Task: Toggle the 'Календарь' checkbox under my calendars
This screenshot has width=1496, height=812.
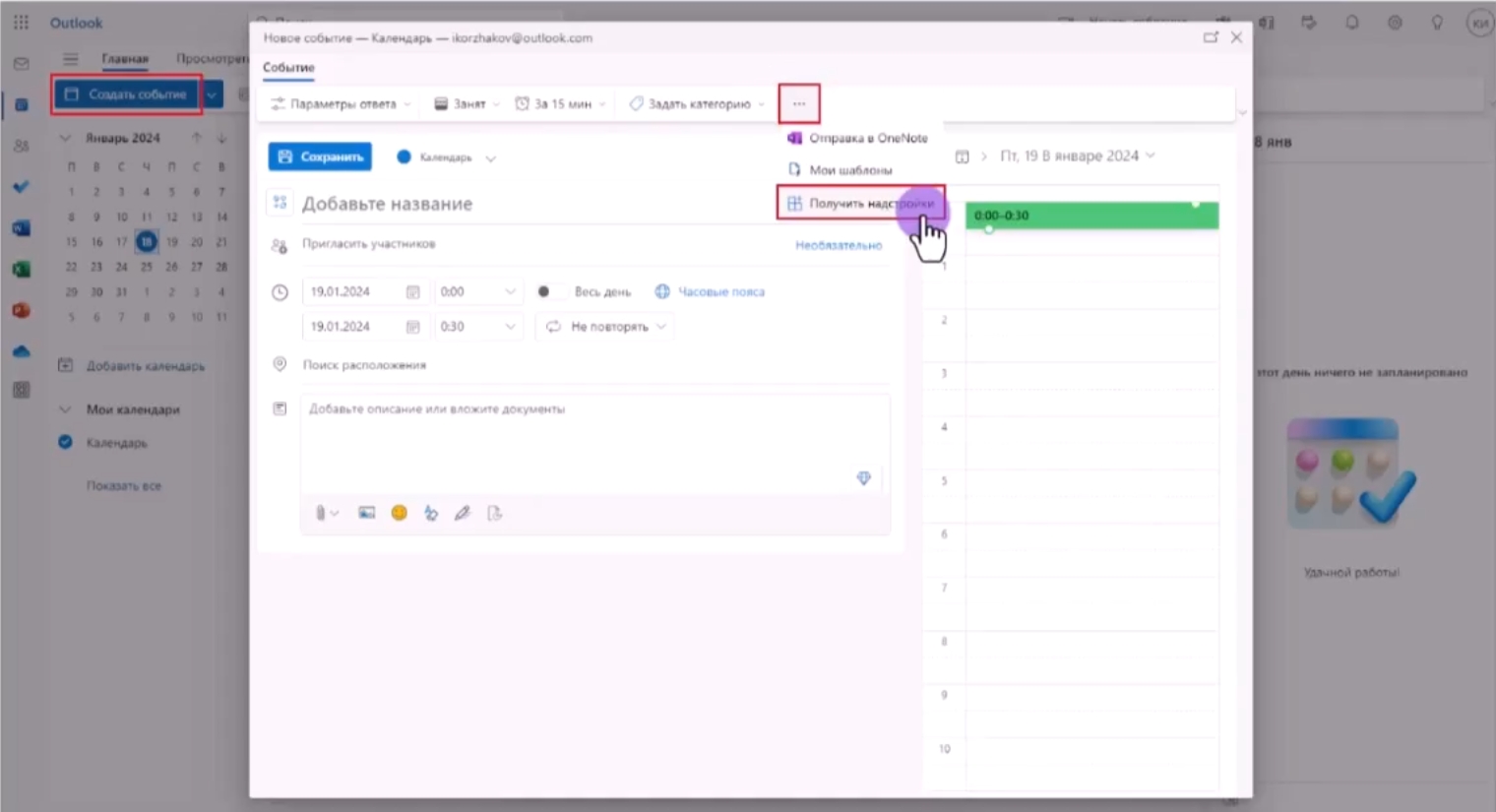Action: (65, 443)
